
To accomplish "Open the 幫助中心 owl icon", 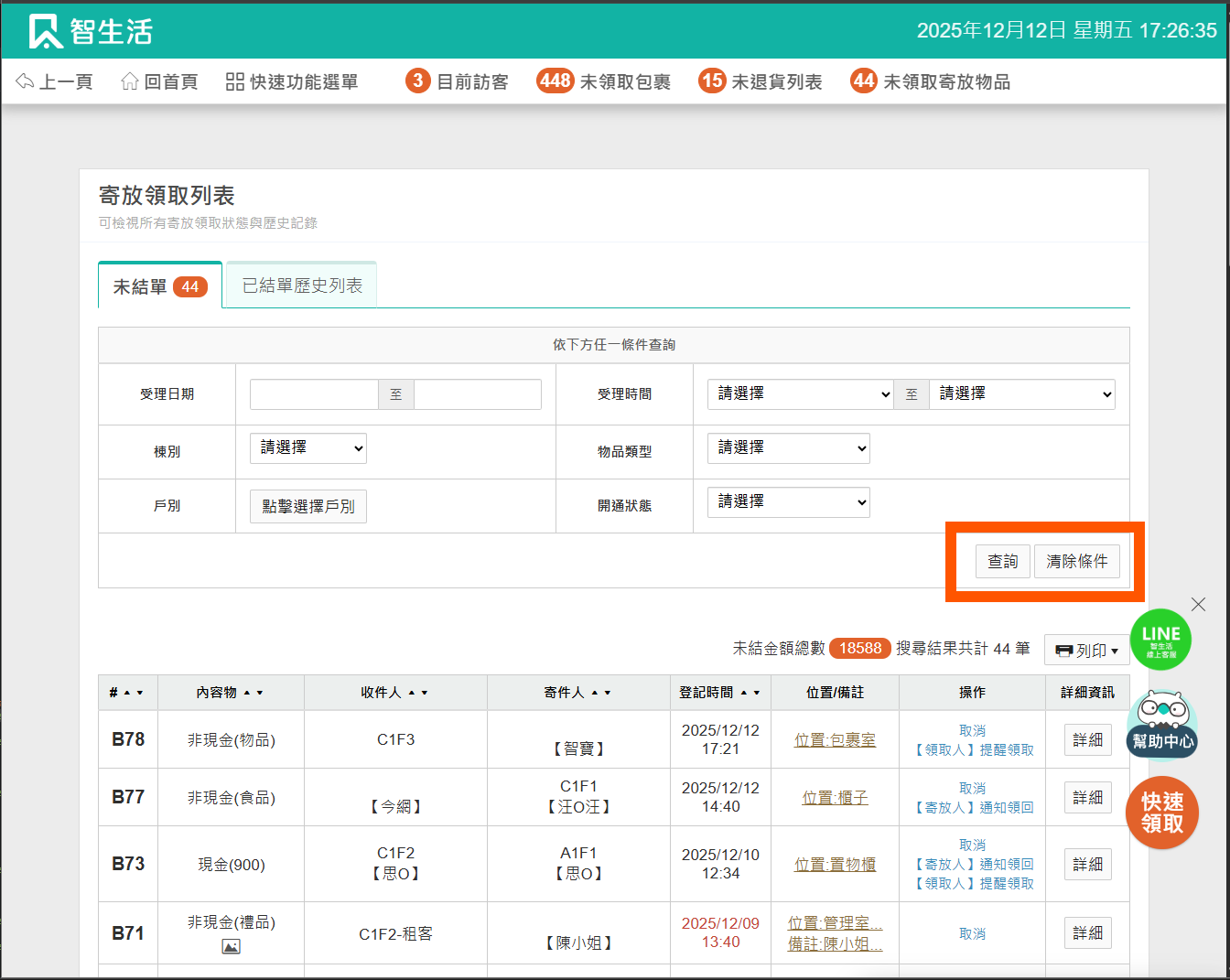I will click(1161, 723).
